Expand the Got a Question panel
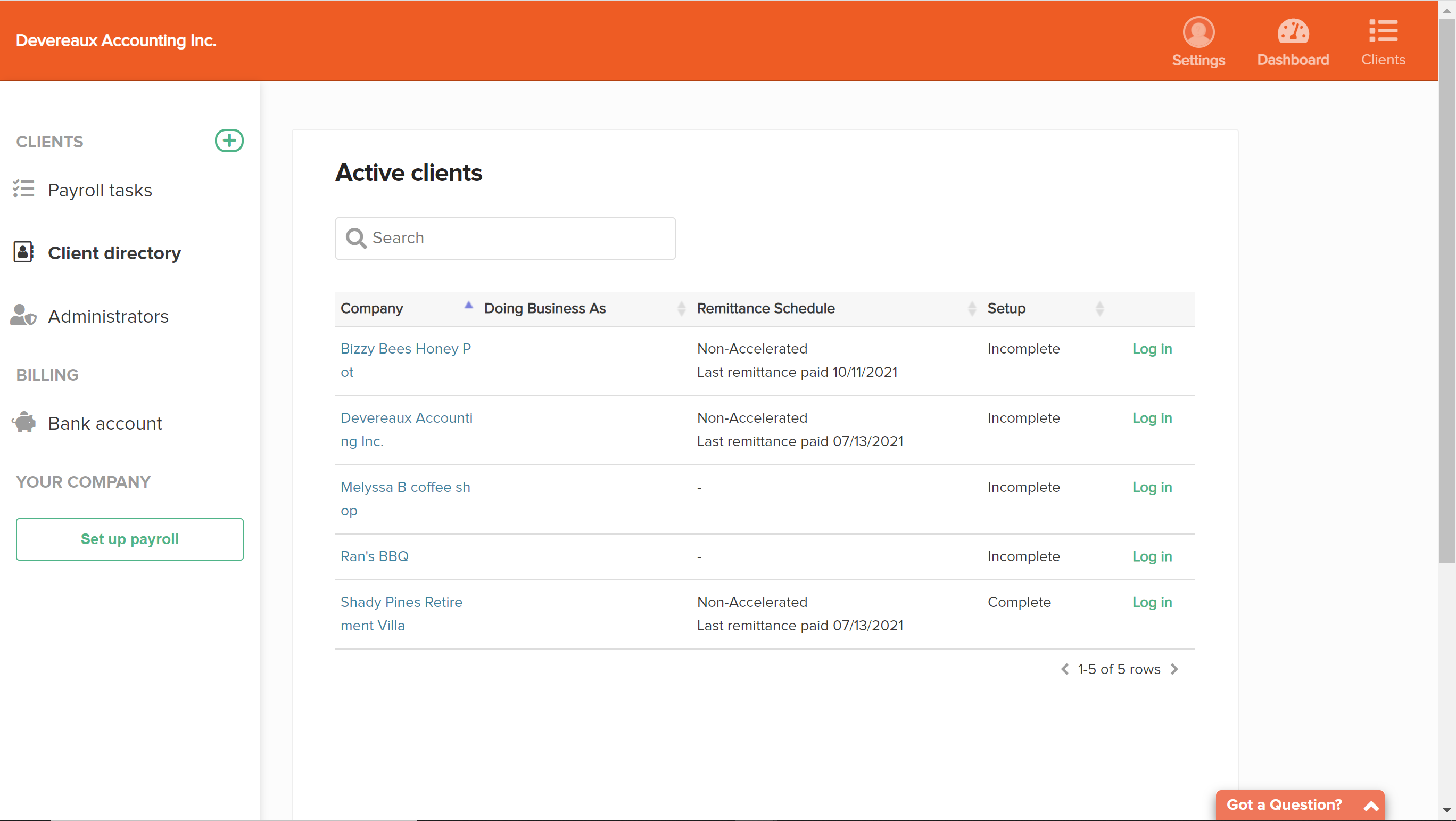1456x821 pixels. tap(1371, 805)
